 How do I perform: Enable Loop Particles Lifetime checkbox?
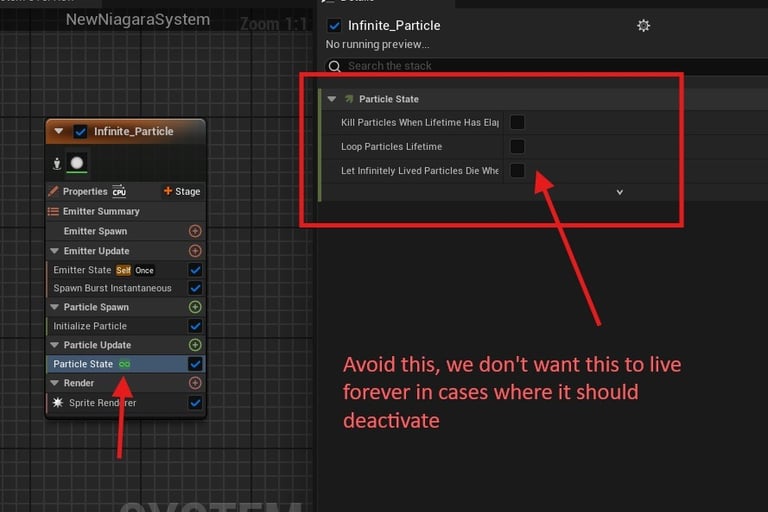click(517, 146)
